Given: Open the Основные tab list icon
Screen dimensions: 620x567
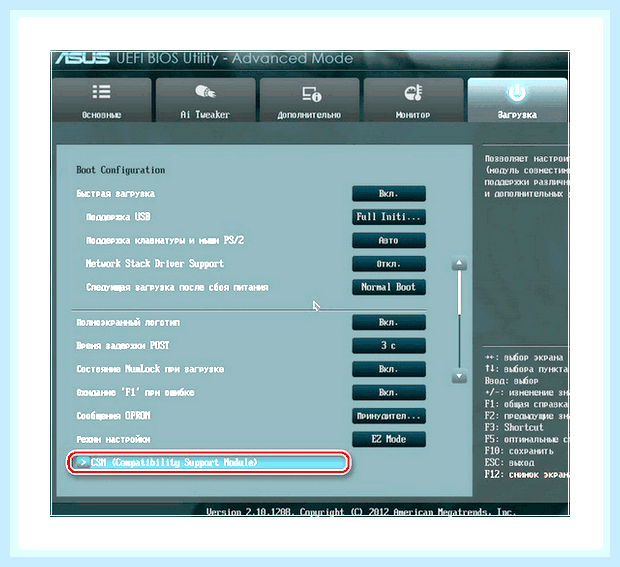Looking at the screenshot, I should [101, 91].
